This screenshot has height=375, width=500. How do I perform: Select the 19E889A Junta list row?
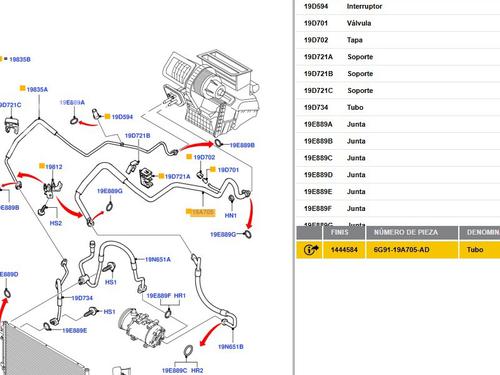point(398,124)
